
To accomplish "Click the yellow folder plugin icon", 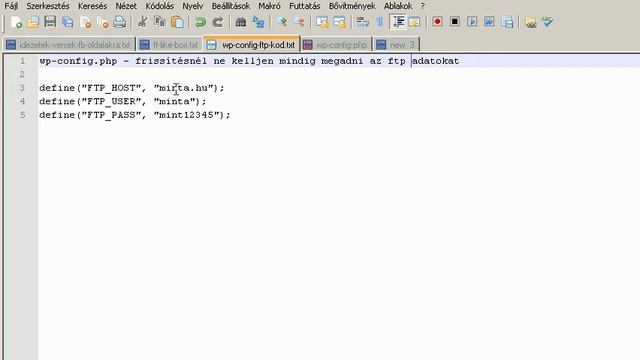I will click(530, 22).
